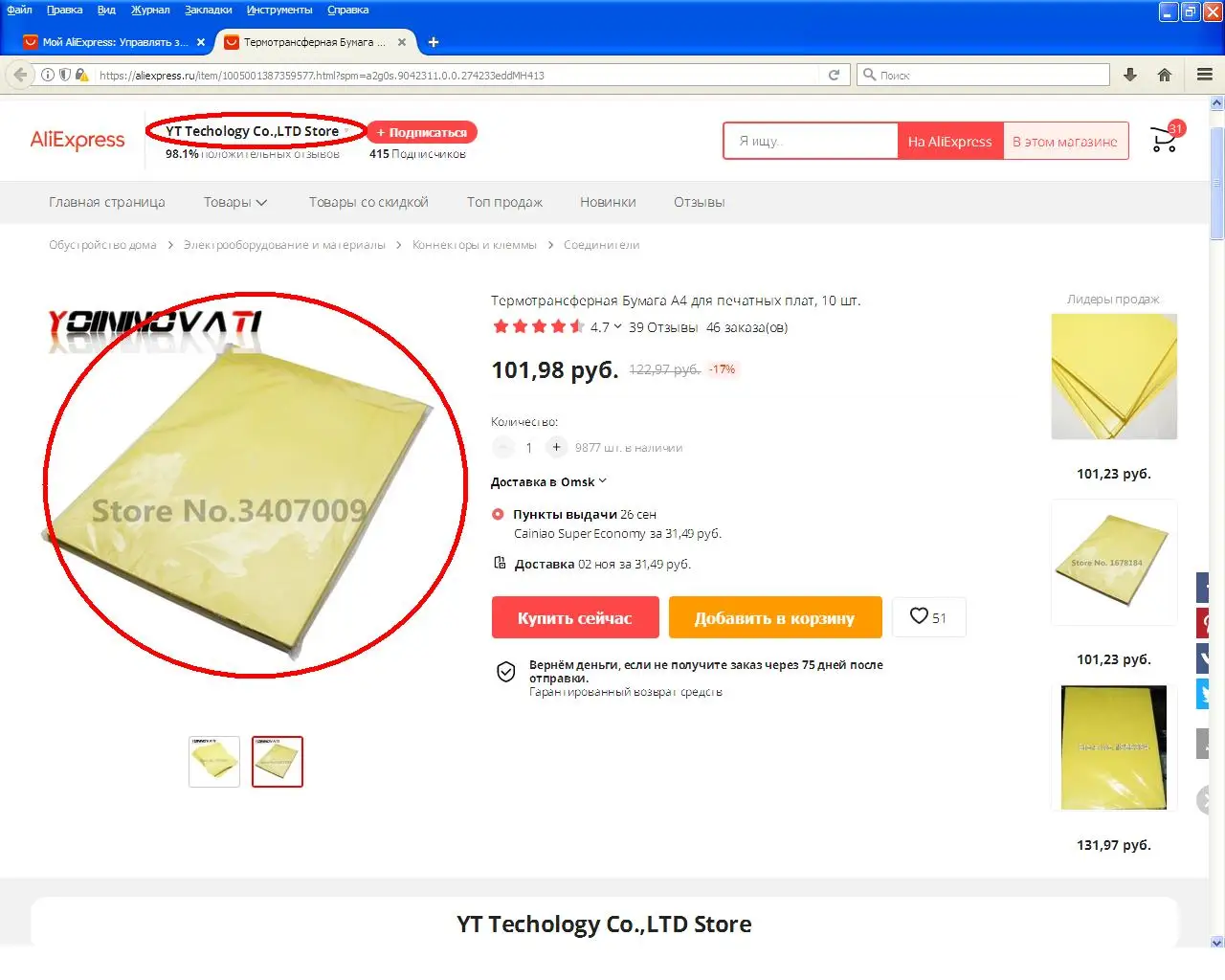
Task: Click the browser back arrow
Action: coord(20,75)
